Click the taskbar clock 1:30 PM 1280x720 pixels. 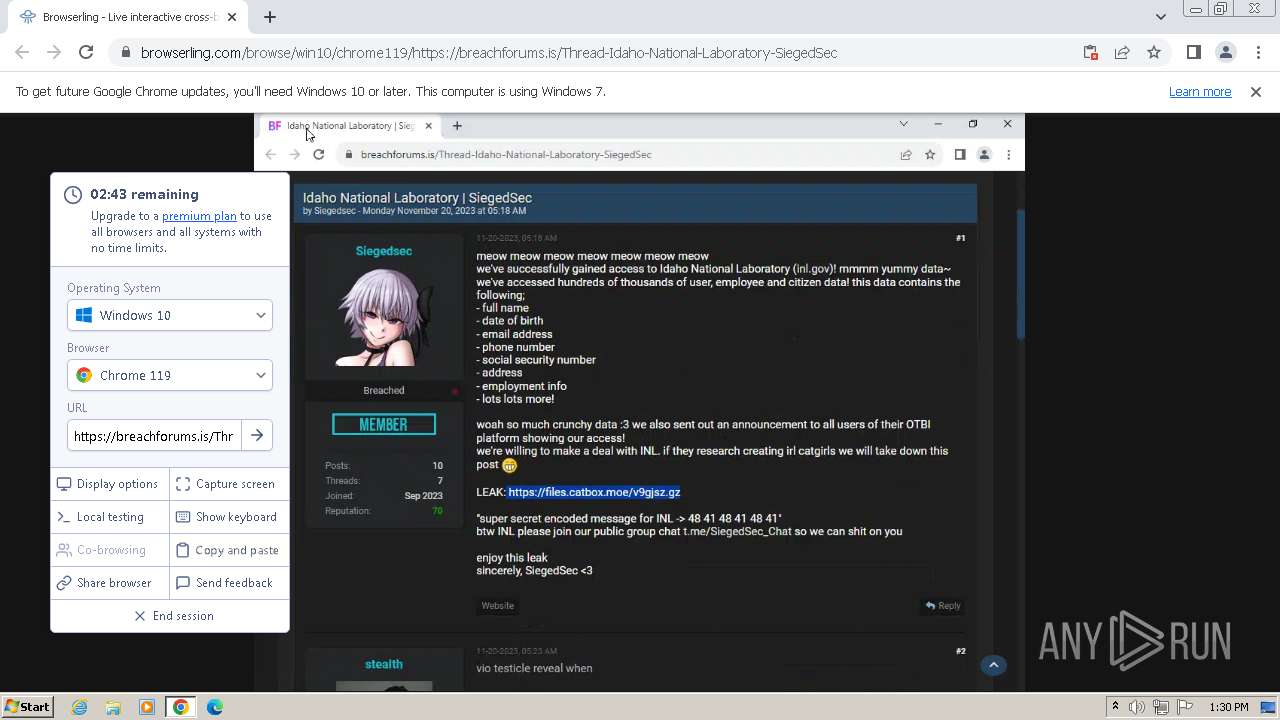1228,707
